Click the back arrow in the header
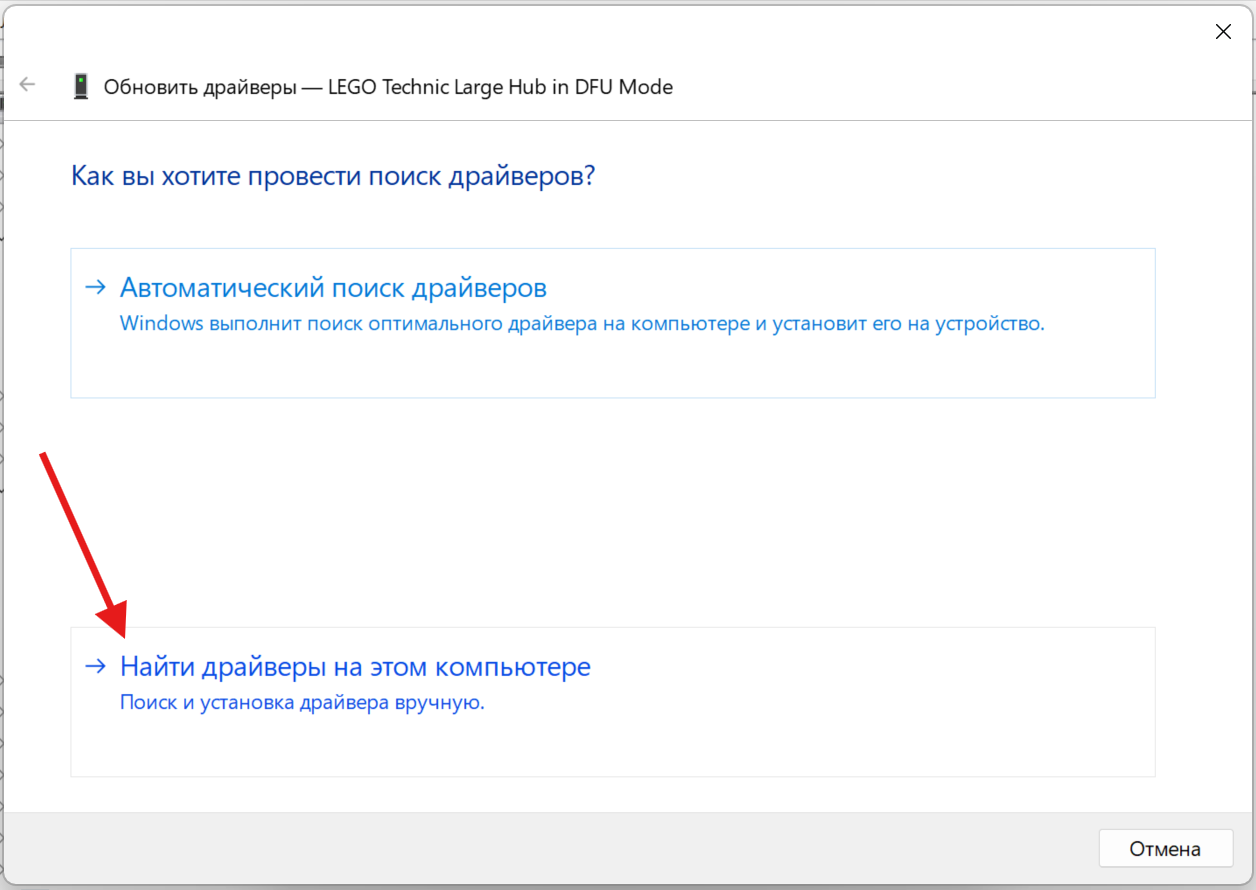 click(x=27, y=85)
